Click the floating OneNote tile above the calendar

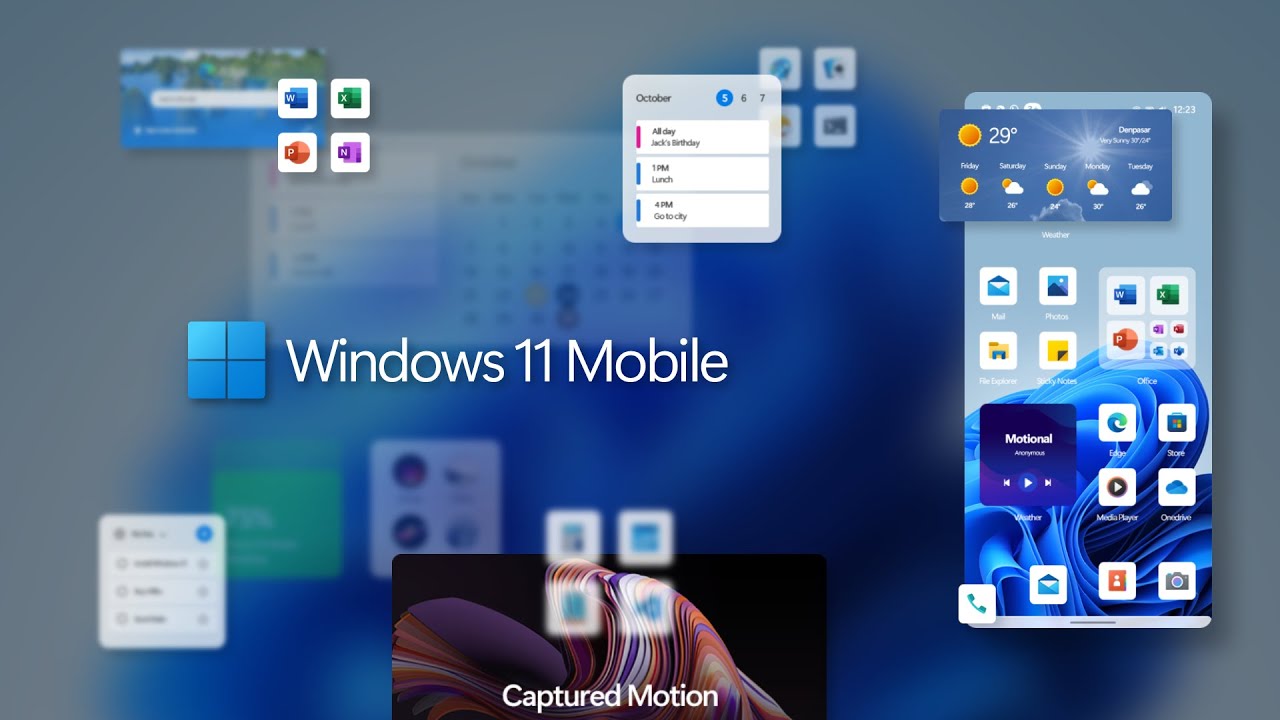click(350, 152)
